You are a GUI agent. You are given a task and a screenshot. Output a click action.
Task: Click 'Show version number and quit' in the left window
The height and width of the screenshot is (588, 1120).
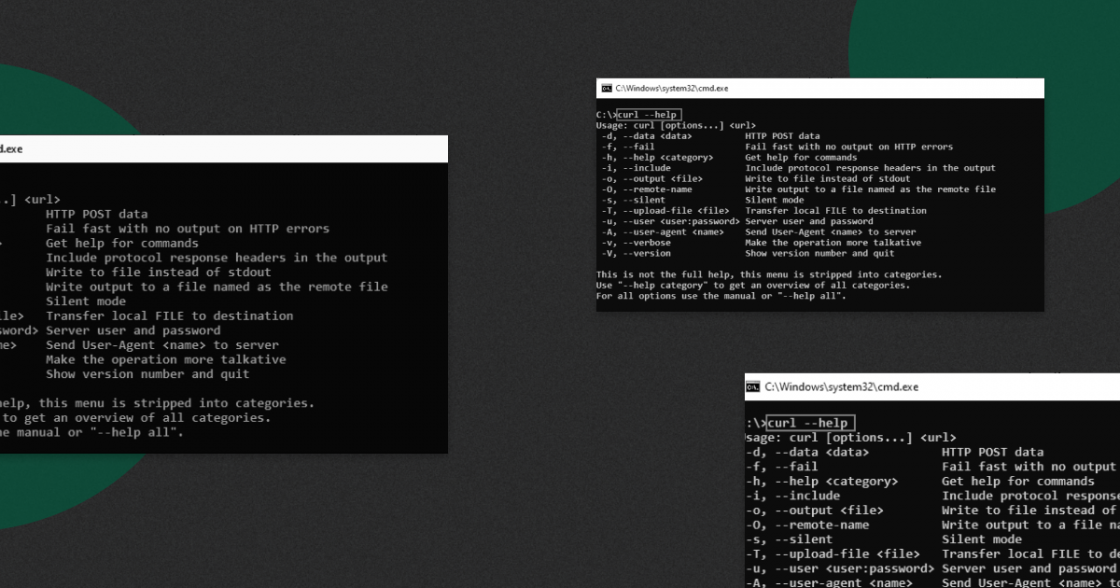(x=148, y=374)
